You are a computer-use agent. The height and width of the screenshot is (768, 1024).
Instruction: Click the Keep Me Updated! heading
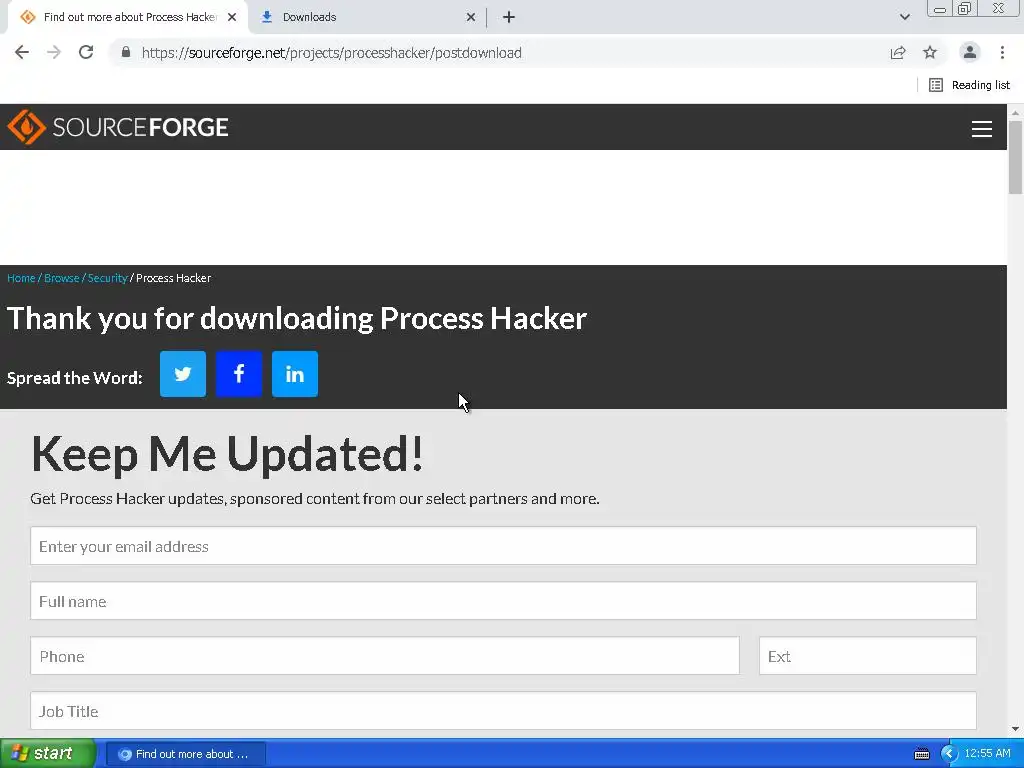point(227,454)
